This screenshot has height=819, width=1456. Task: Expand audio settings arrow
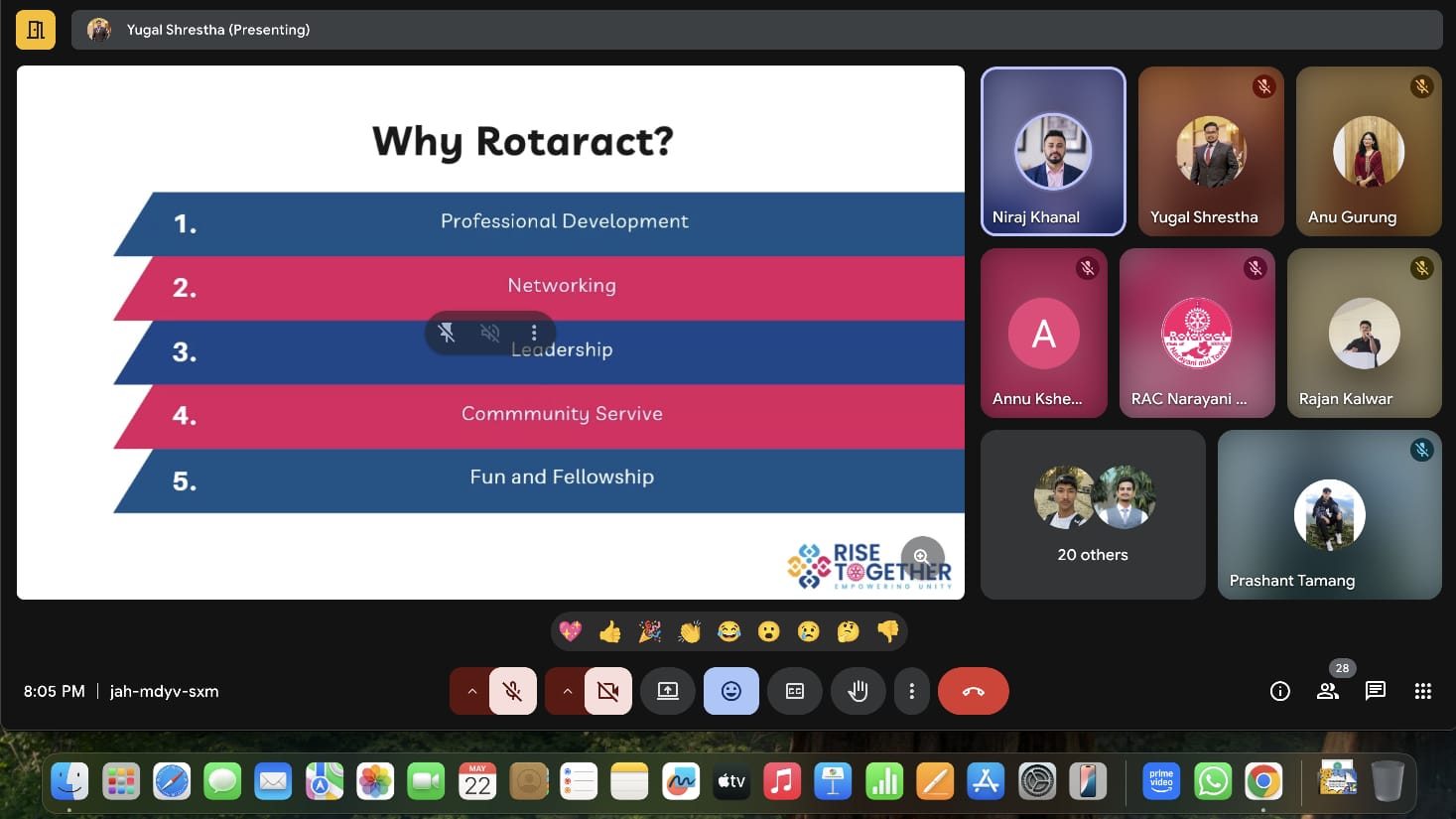[x=471, y=691]
